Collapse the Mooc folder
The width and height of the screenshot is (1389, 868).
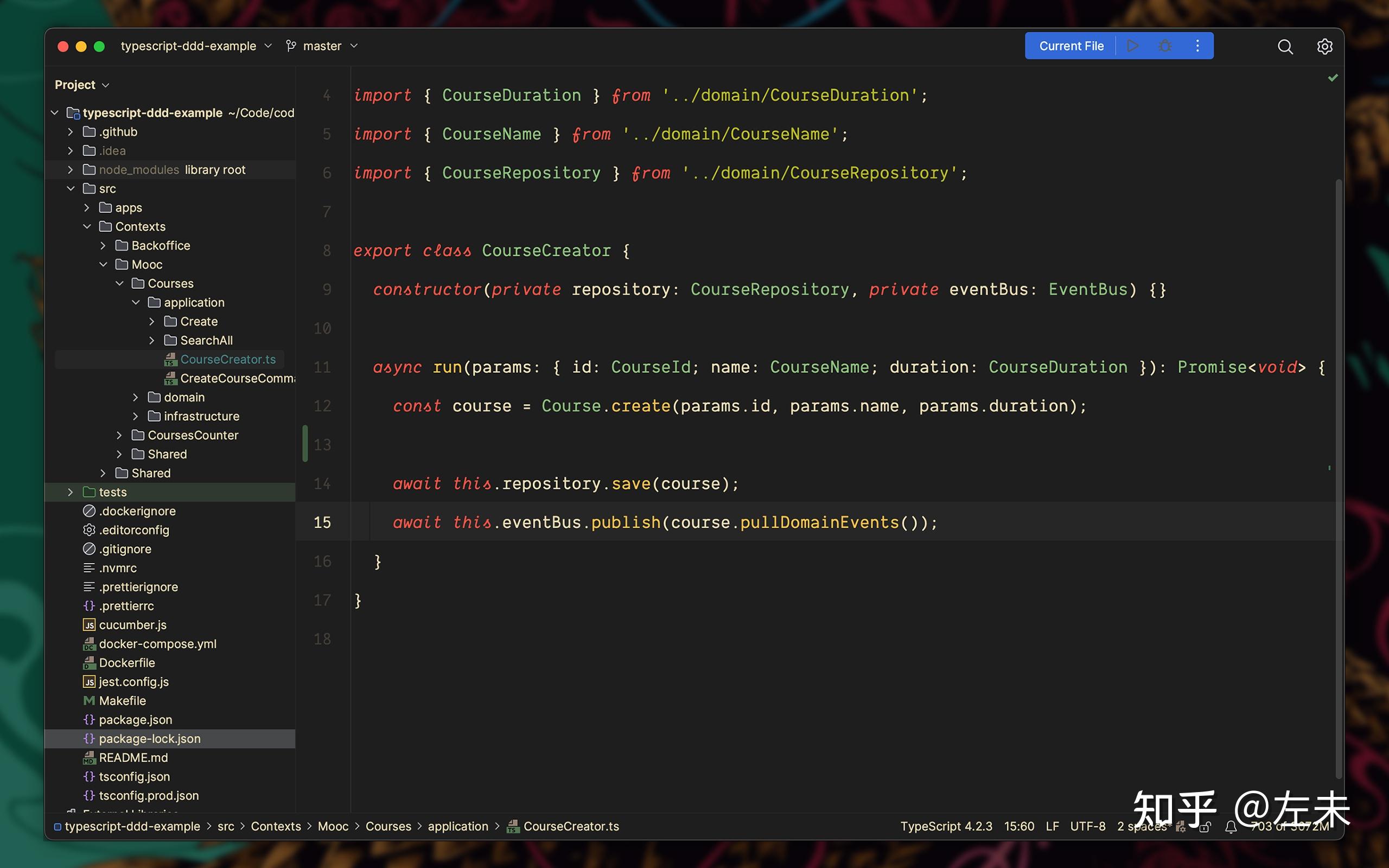click(x=103, y=265)
